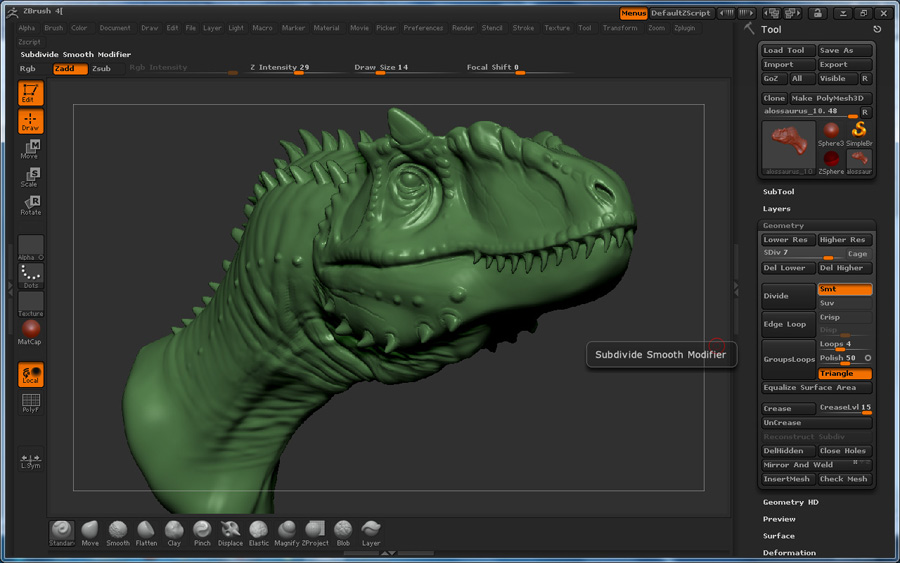Click the Divide button
The width and height of the screenshot is (900, 563).
coord(788,296)
